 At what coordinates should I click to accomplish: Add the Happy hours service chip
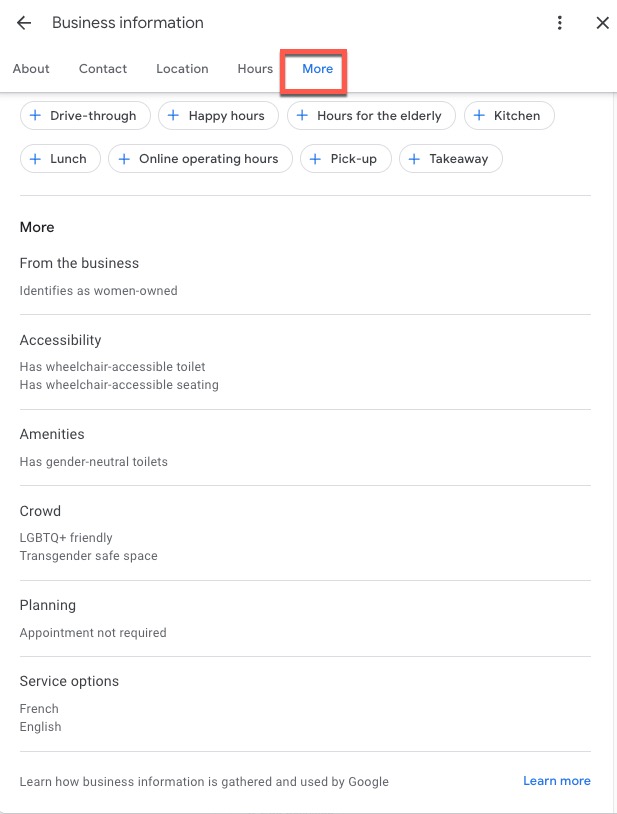pyautogui.click(x=218, y=115)
